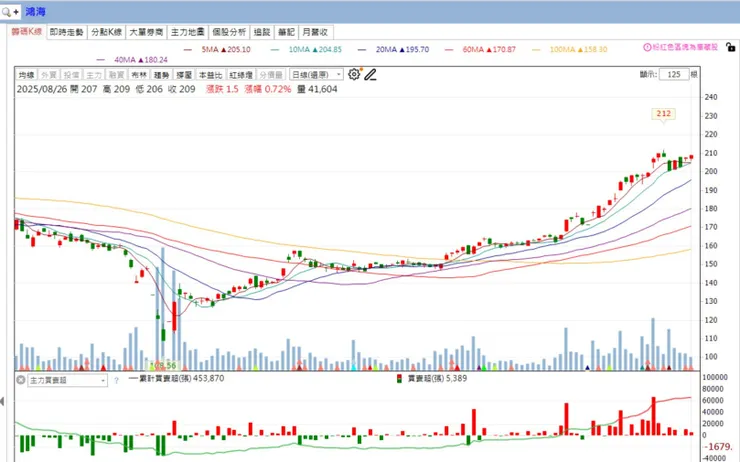
Task: Switch to the 月營收 tab
Action: [315, 32]
